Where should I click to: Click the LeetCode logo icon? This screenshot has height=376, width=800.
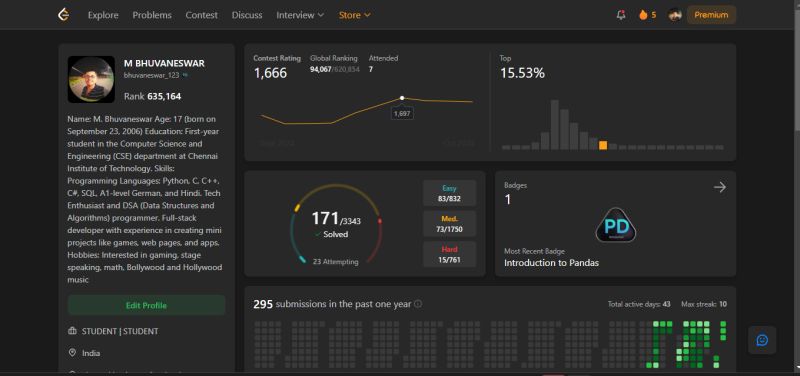point(63,15)
